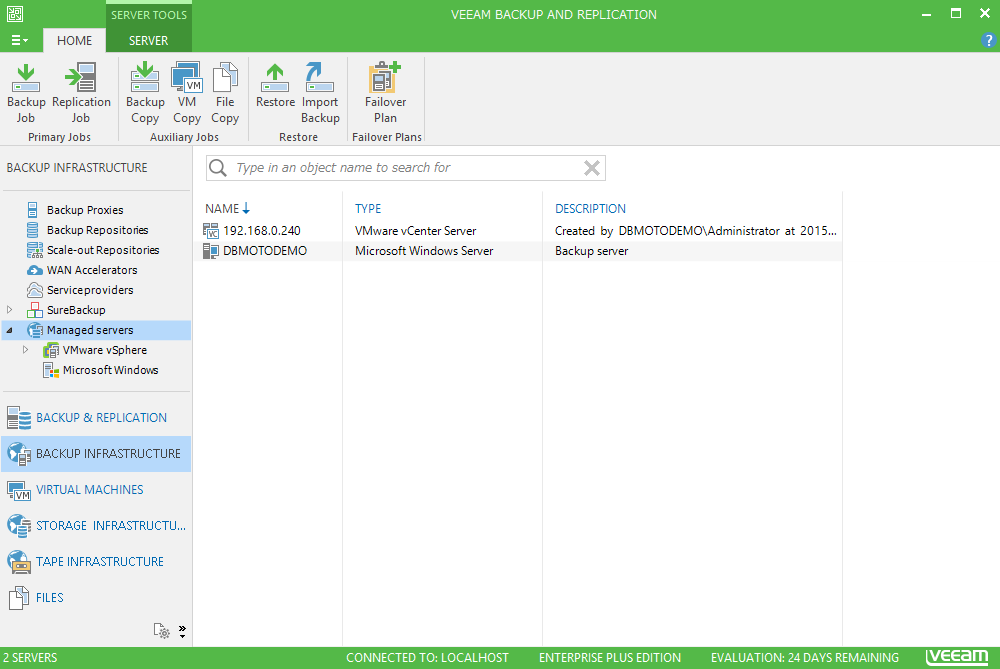Expand the VMware vSphere node
1000x669 pixels.
tap(26, 350)
